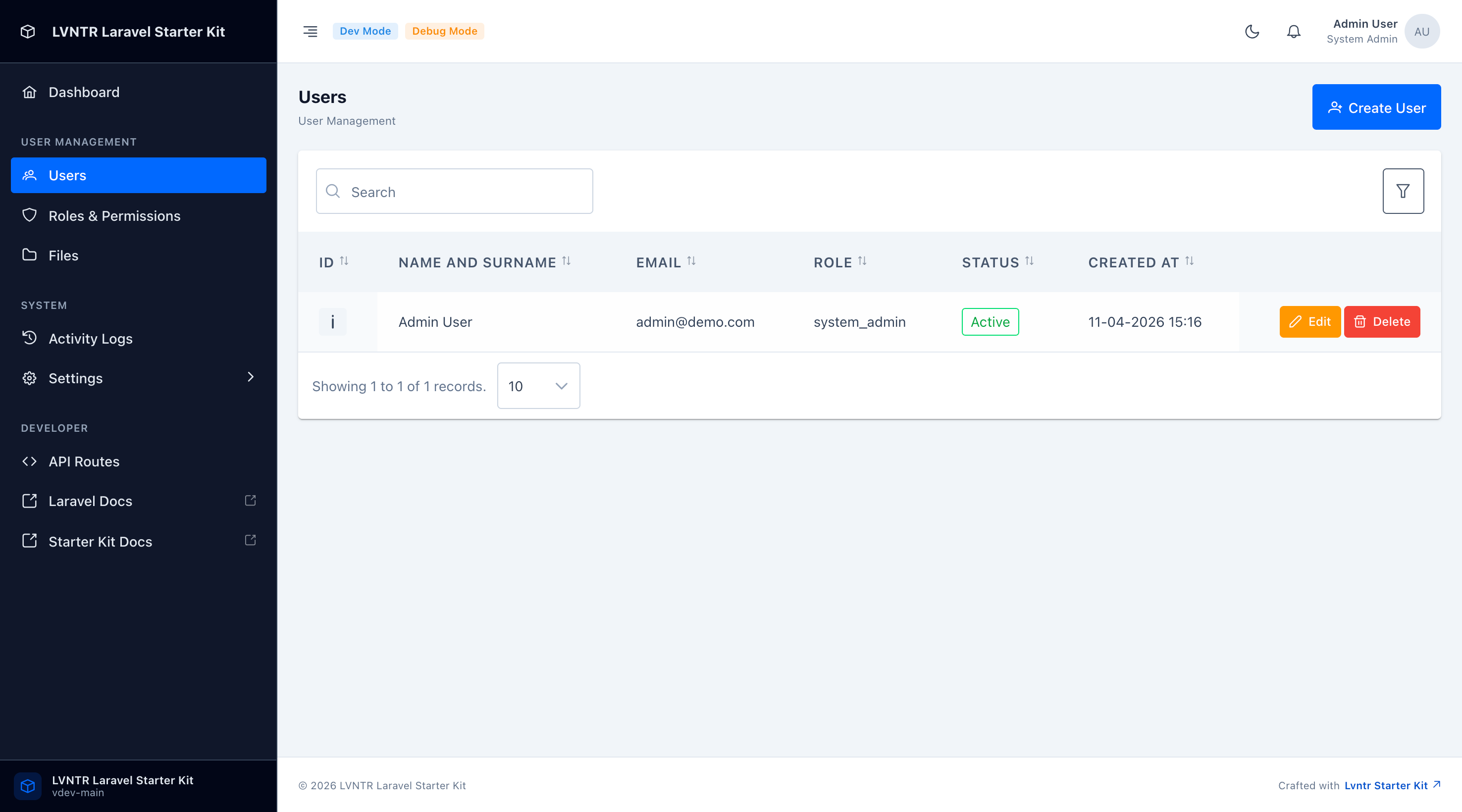Open Activity Logs in sidebar
This screenshot has width=1462, height=812.
point(90,339)
